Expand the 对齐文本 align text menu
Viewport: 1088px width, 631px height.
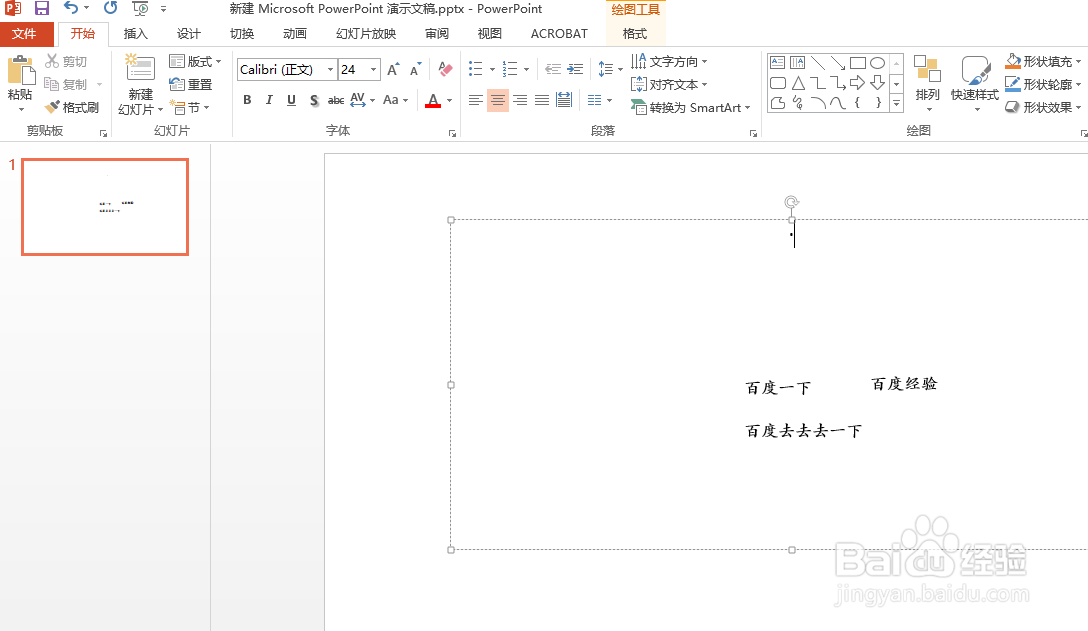tap(669, 84)
